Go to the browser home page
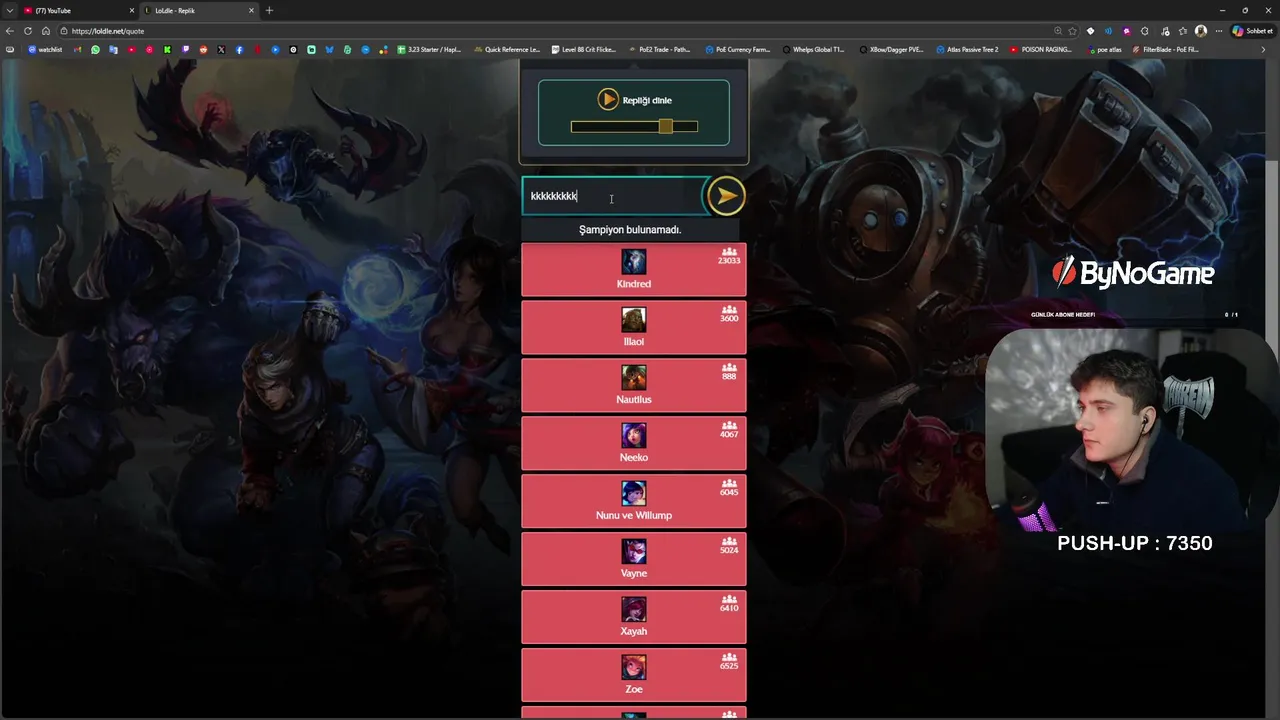This screenshot has height=720, width=1280. [45, 31]
